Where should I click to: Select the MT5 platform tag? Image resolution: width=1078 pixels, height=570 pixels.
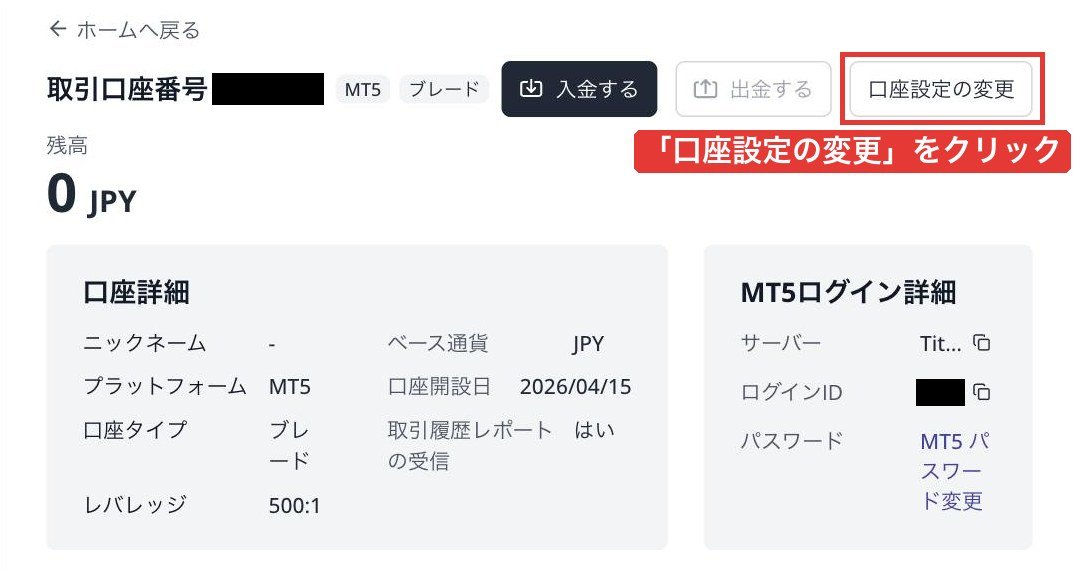(362, 89)
